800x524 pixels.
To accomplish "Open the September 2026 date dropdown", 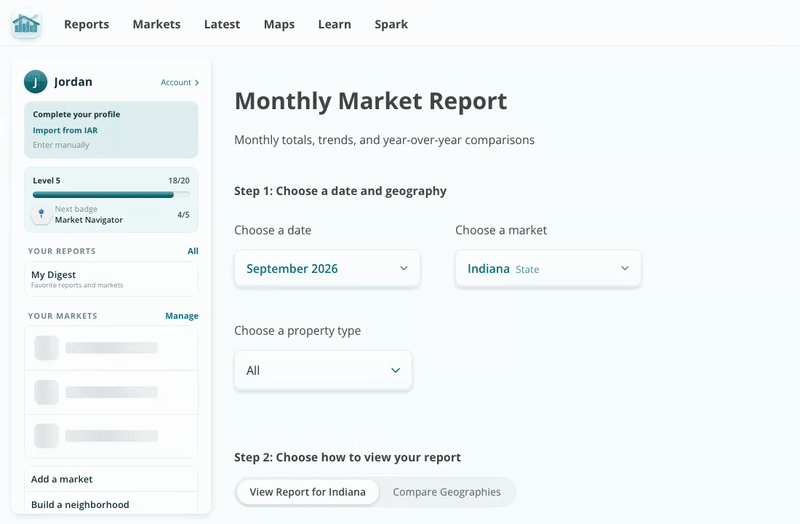I will tap(327, 268).
